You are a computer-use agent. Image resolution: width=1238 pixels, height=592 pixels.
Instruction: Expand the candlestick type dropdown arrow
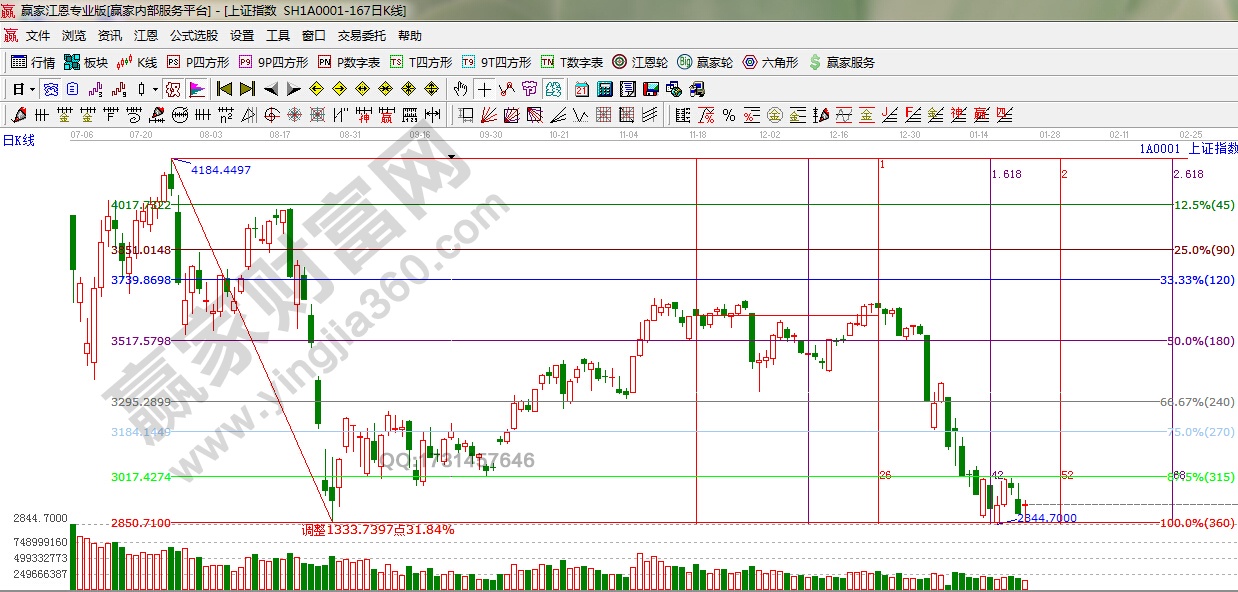156,89
